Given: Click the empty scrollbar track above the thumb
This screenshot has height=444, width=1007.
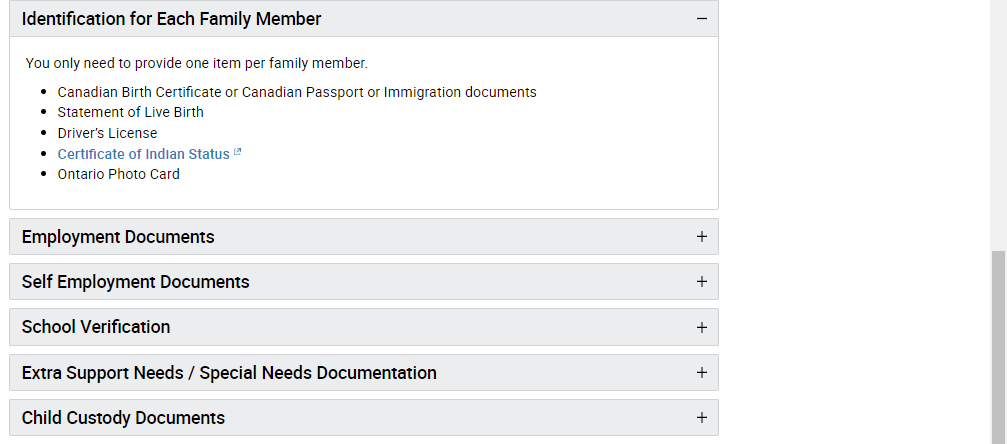Looking at the screenshot, I should coord(998,125).
